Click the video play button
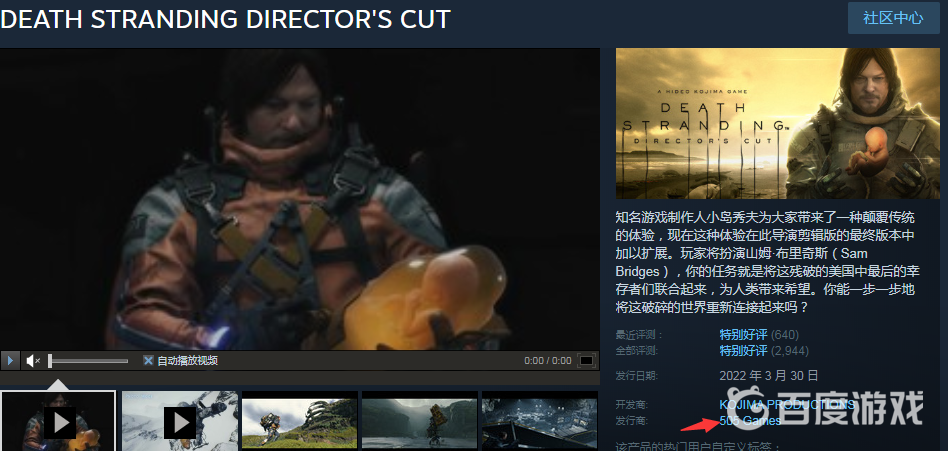The image size is (948, 451). [10, 361]
